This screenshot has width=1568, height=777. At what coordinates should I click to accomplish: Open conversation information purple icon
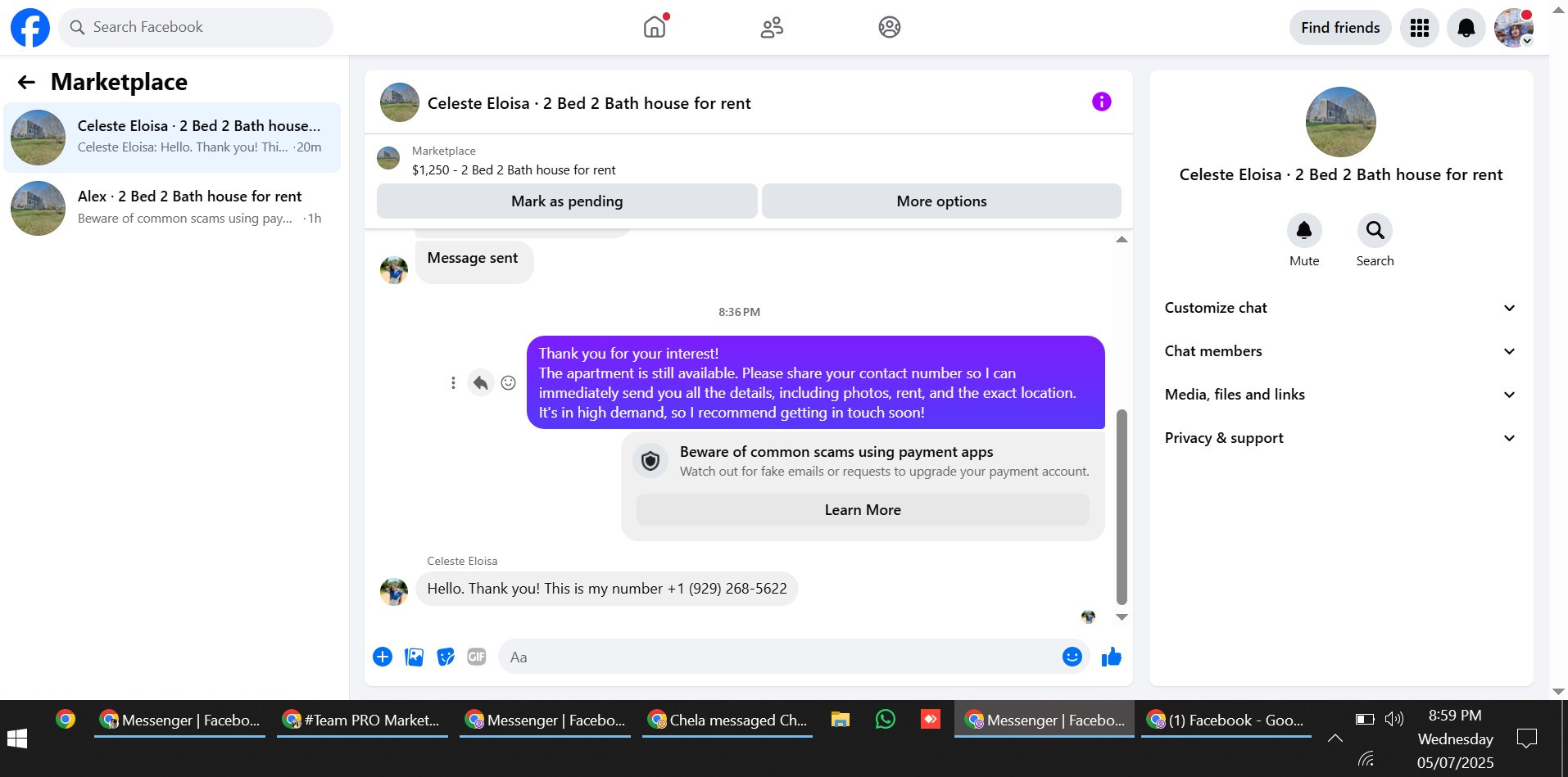point(1102,102)
